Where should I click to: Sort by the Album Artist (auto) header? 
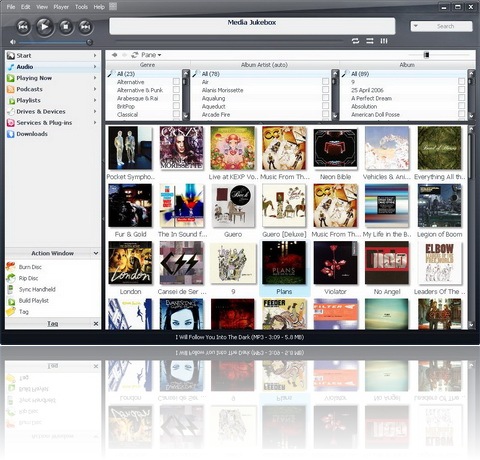coord(264,65)
